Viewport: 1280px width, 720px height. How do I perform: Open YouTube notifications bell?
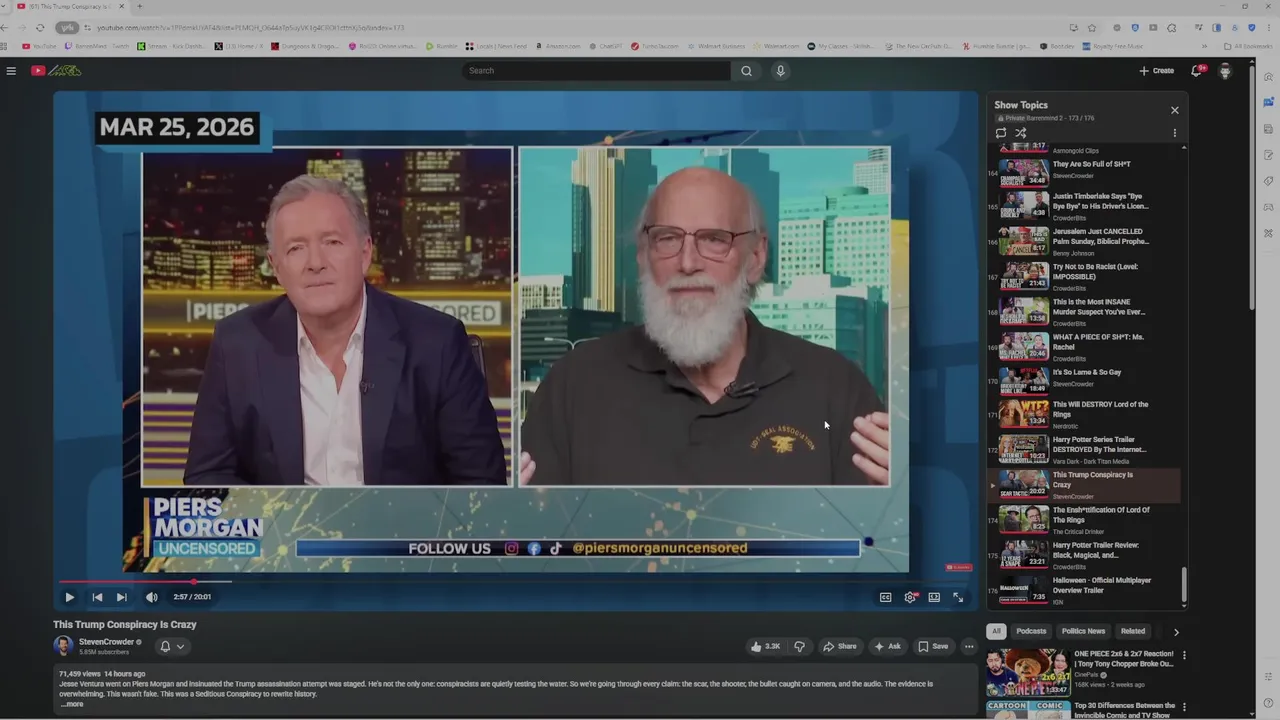tap(1197, 71)
